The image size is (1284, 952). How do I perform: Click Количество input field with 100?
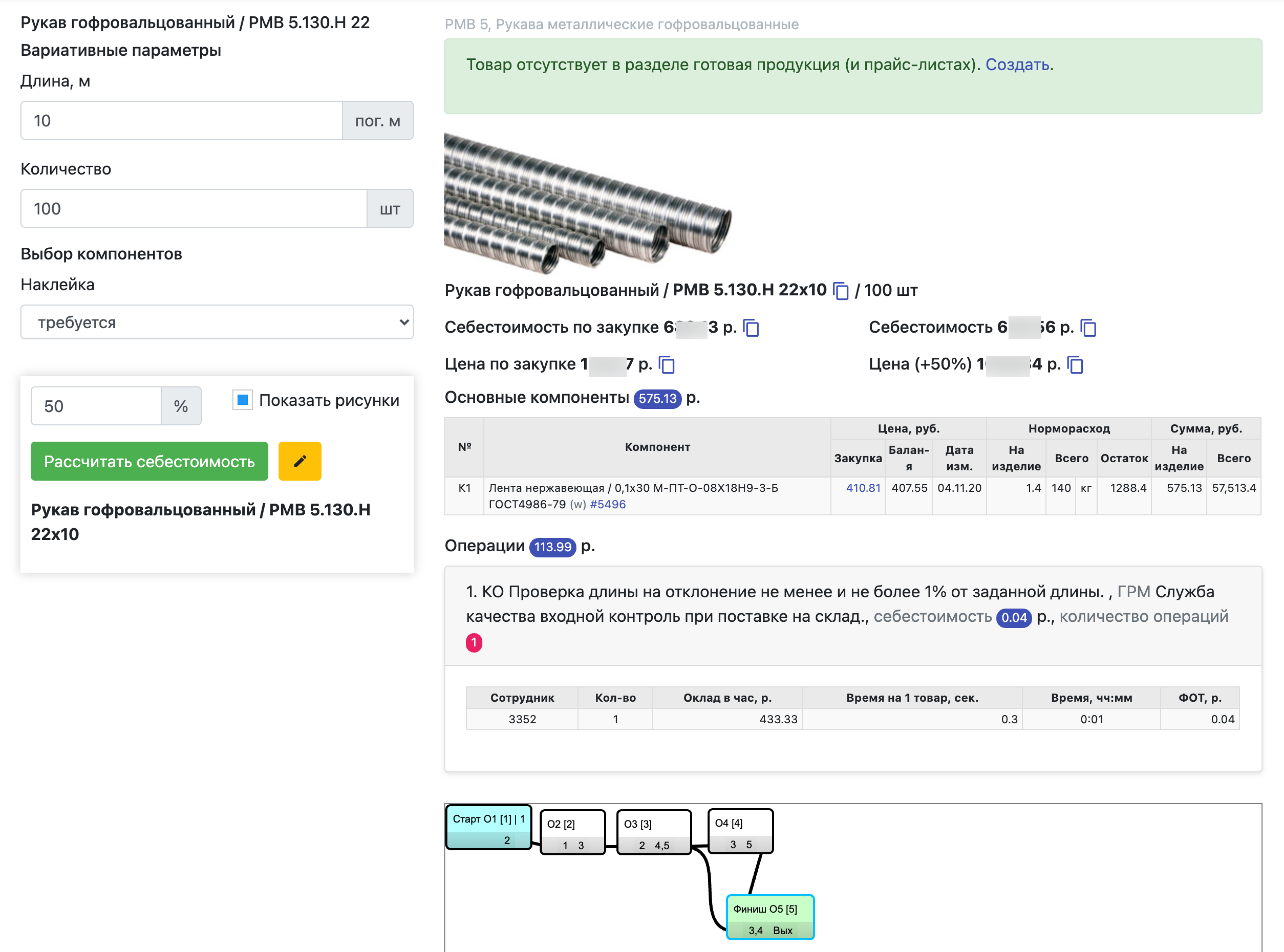point(194,209)
